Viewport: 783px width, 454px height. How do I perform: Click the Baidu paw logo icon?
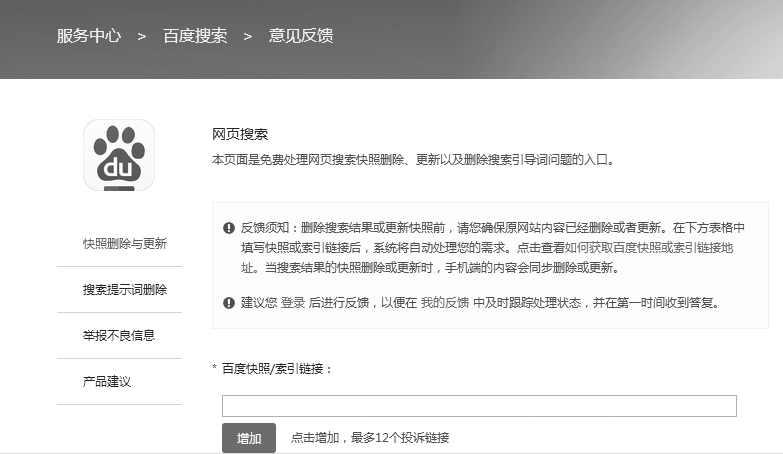[x=119, y=155]
